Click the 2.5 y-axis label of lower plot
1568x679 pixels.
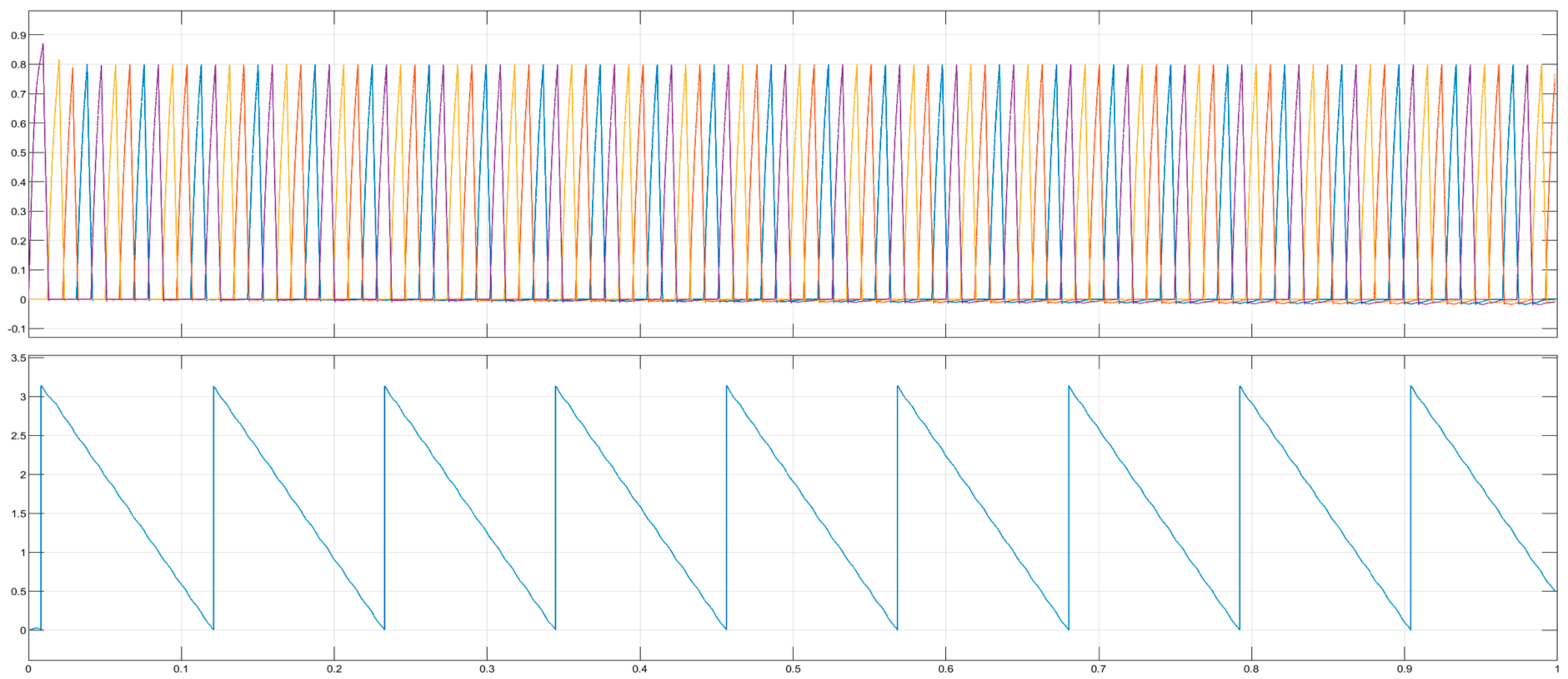point(19,436)
